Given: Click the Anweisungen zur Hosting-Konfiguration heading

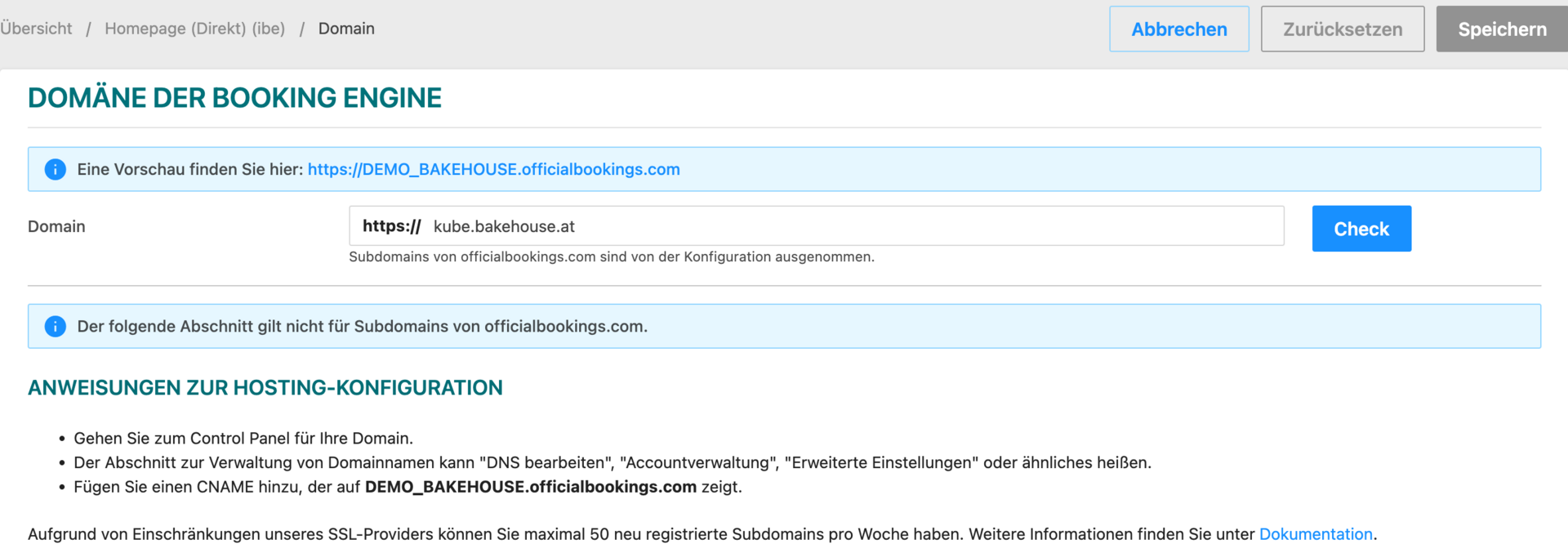Looking at the screenshot, I should coord(265,387).
